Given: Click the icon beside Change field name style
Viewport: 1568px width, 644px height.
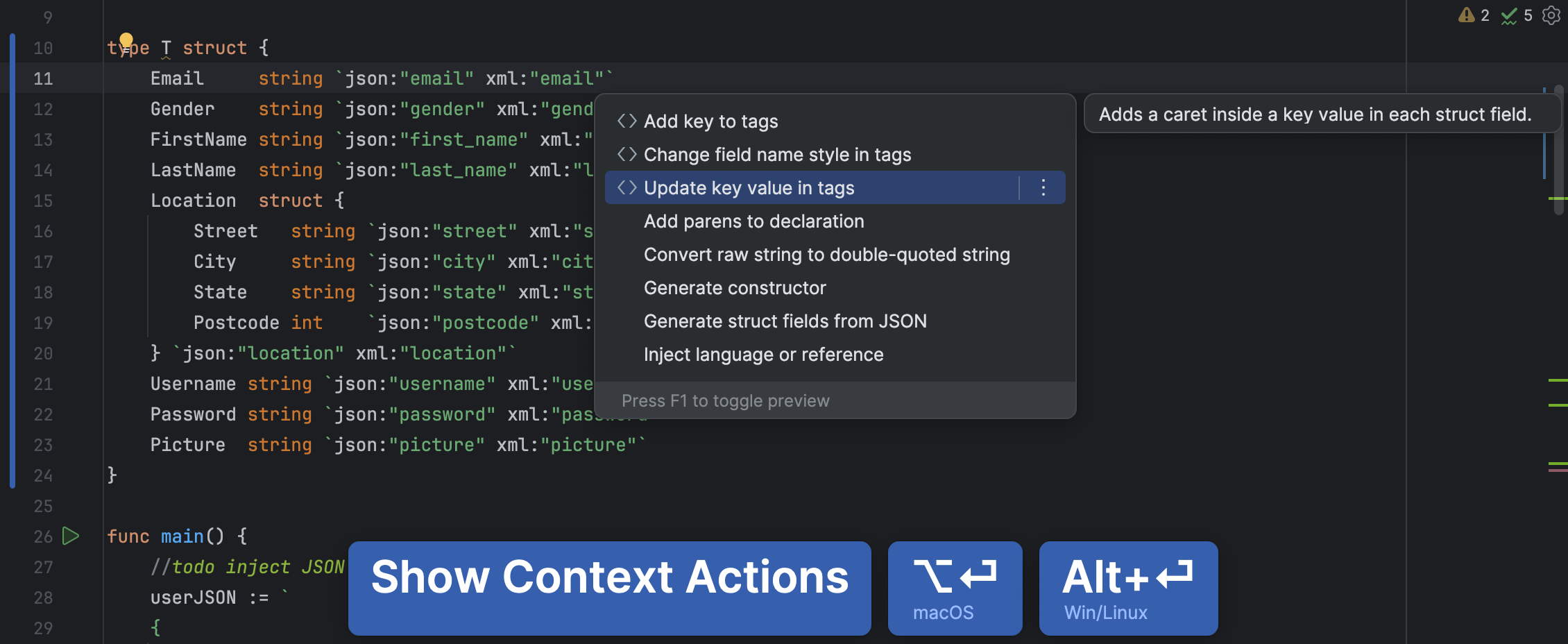Looking at the screenshot, I should pyautogui.click(x=627, y=154).
